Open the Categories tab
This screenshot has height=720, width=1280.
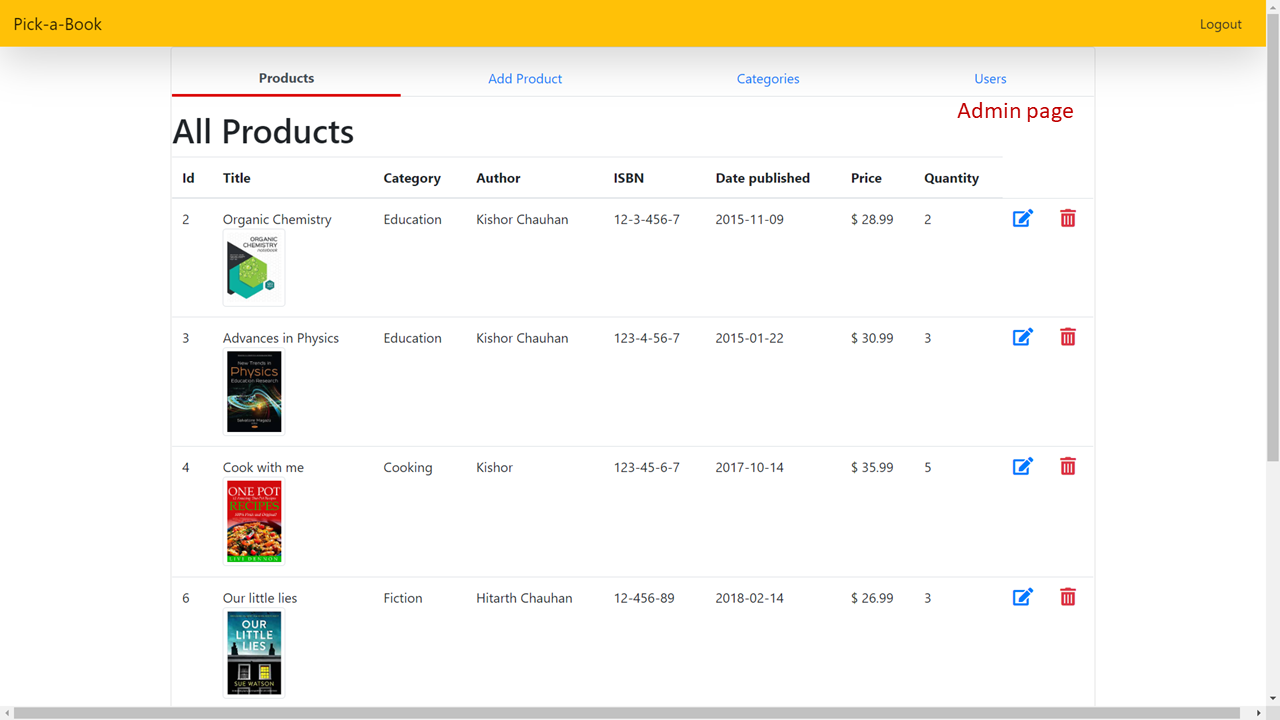coord(768,78)
